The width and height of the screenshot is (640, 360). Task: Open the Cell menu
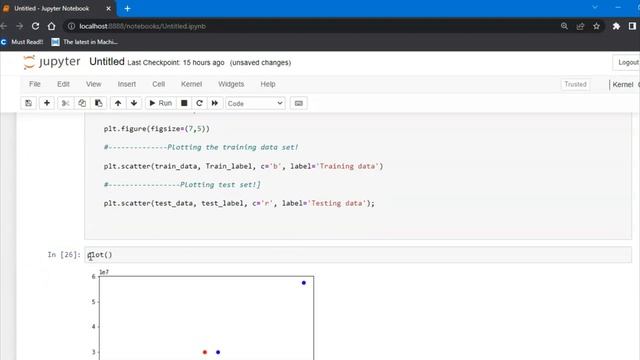[x=159, y=84]
